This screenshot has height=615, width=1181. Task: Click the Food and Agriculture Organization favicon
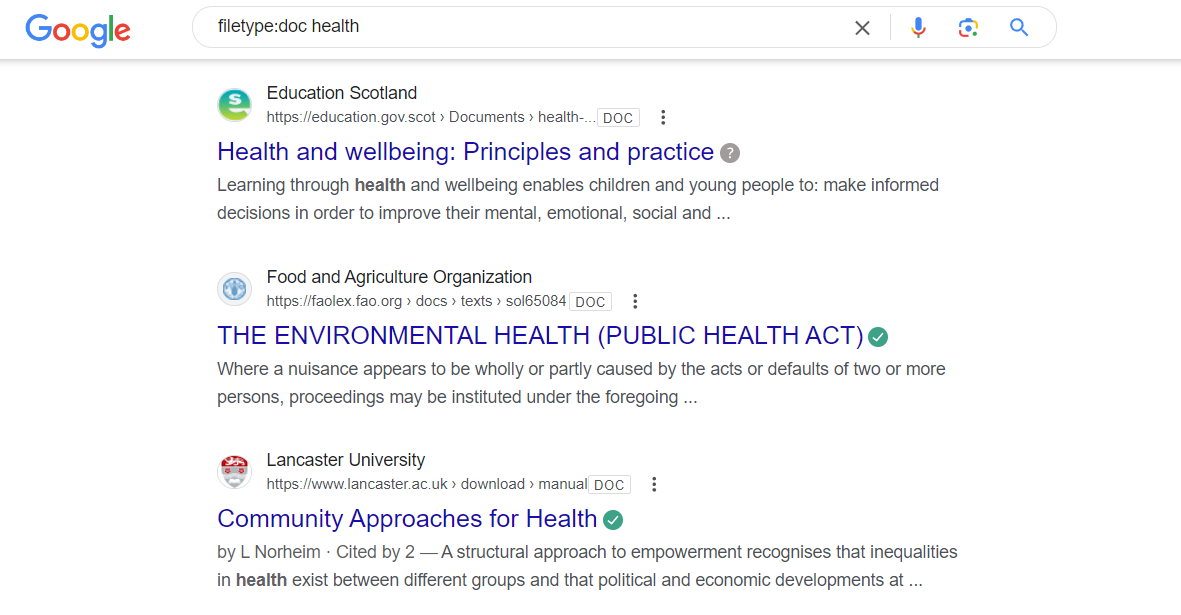click(x=234, y=289)
